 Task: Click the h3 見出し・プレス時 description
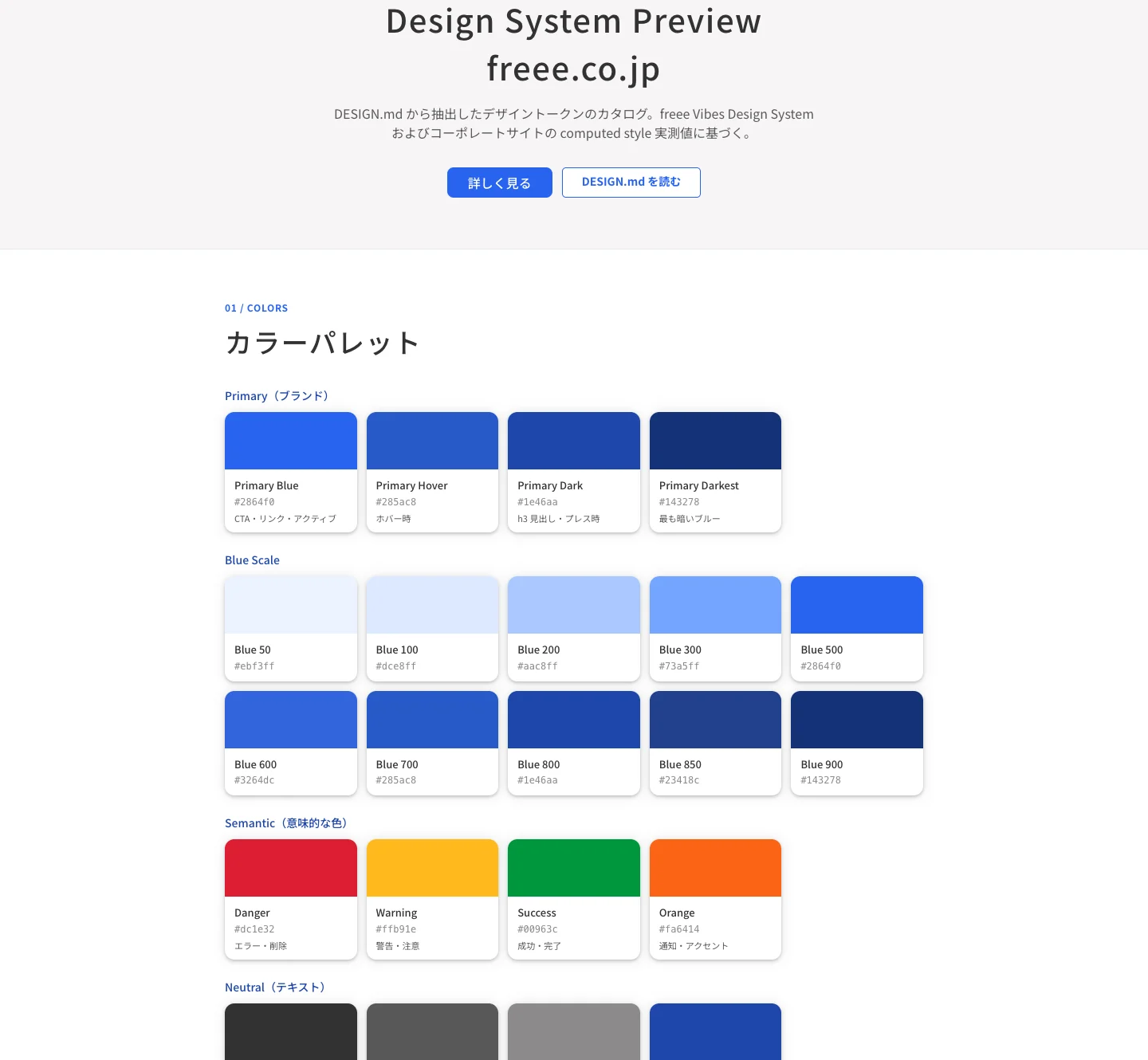[x=559, y=519]
